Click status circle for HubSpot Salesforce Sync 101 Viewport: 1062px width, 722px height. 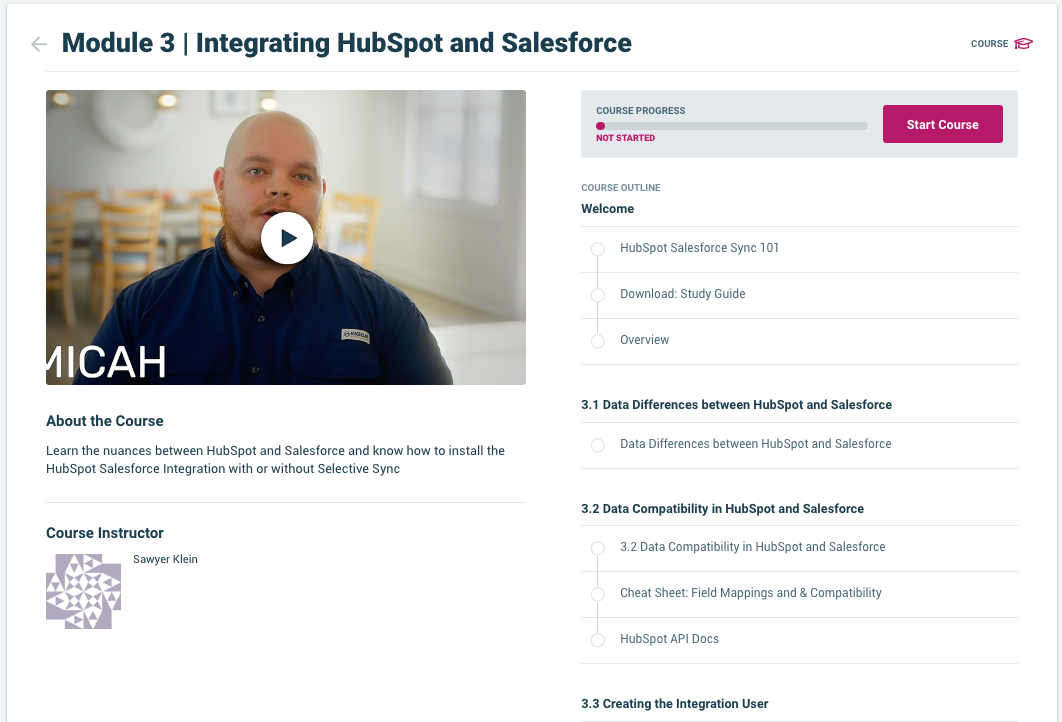[597, 249]
